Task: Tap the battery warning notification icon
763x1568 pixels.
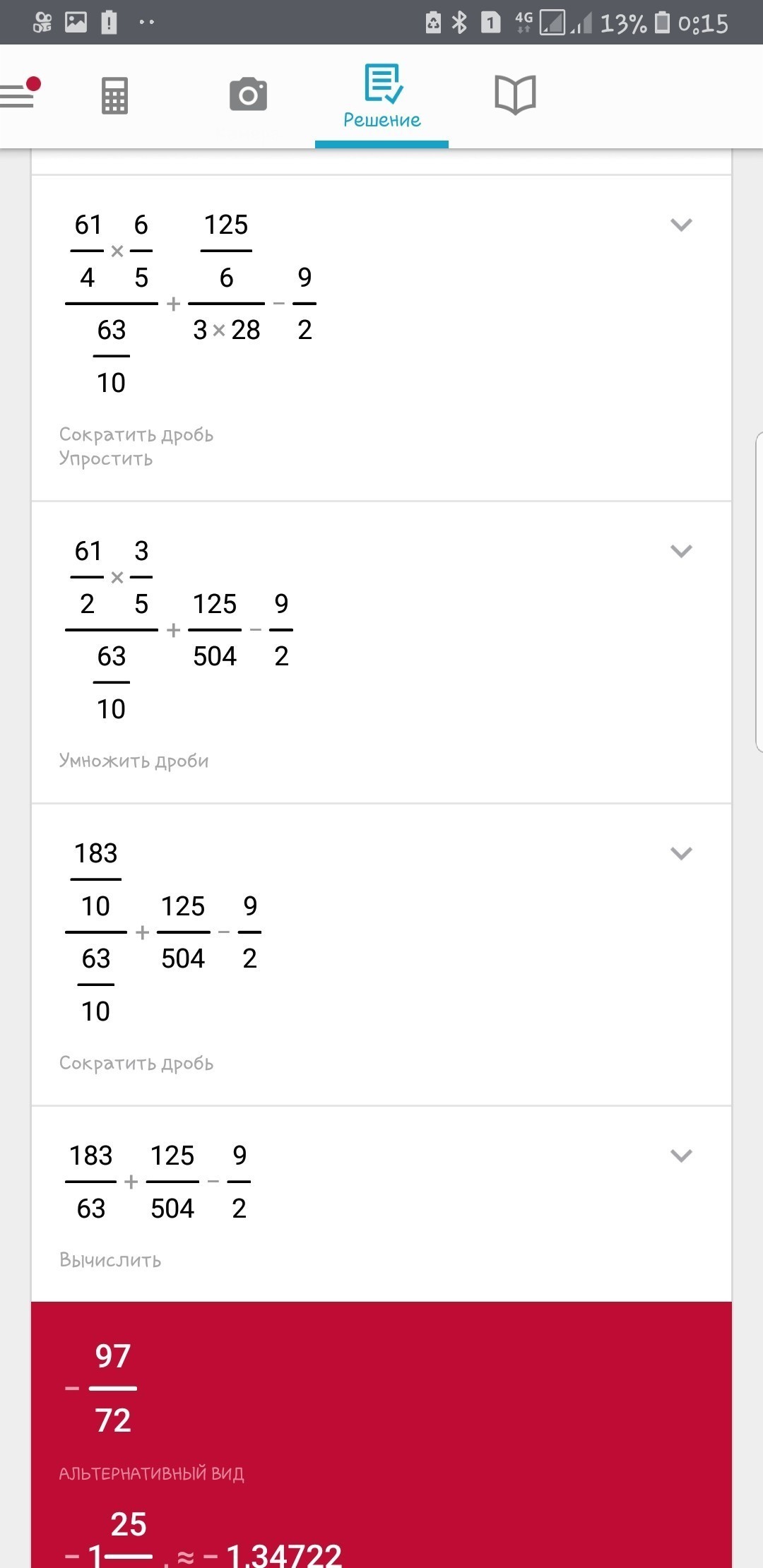Action: point(109,23)
